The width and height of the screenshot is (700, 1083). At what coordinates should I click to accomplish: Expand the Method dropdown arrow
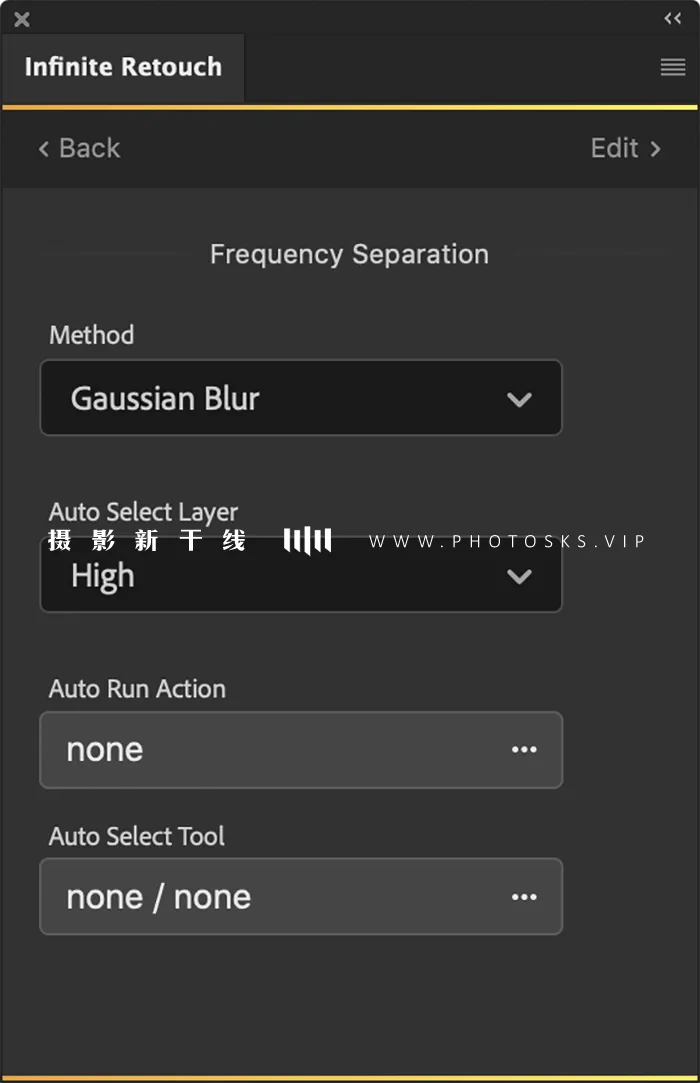tap(519, 399)
